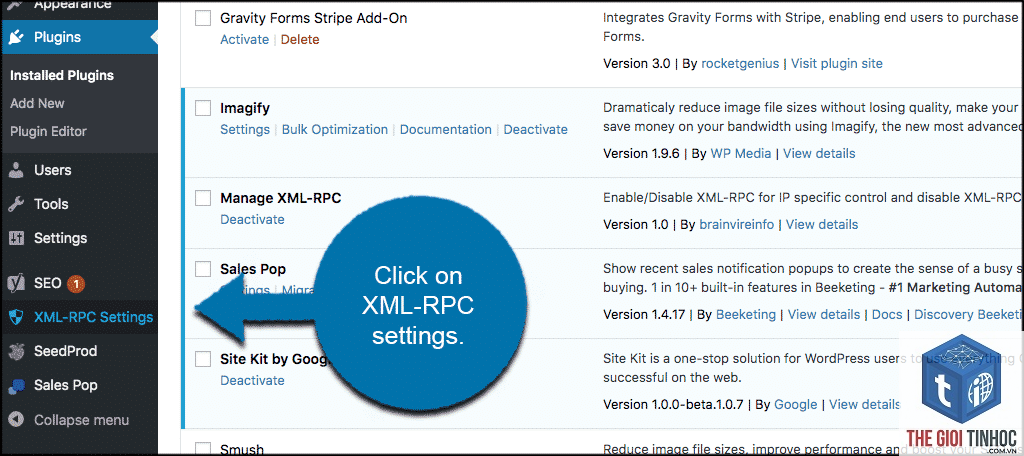View details for Manage XML-RPC
Viewport: 1024px width, 456px height.
[x=822, y=224]
